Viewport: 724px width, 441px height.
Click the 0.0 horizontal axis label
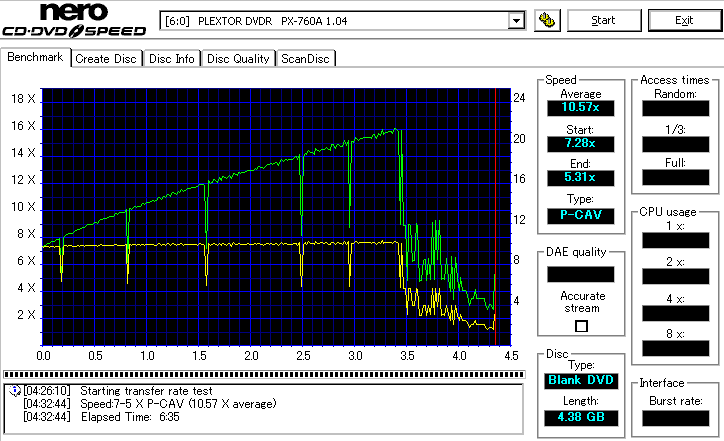click(43, 356)
